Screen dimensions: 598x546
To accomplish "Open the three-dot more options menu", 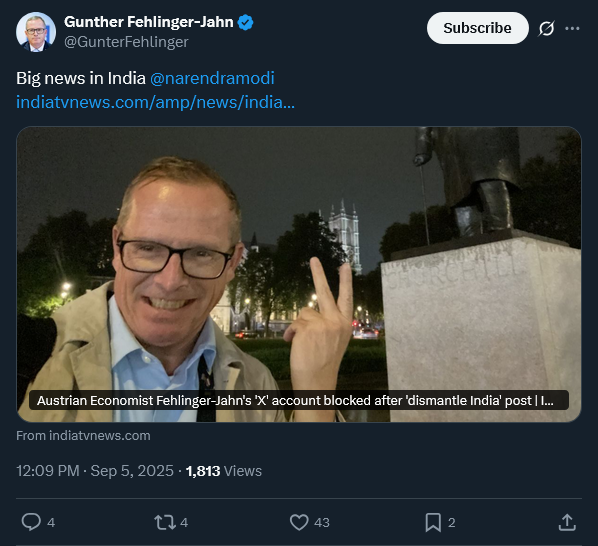I will point(572,28).
